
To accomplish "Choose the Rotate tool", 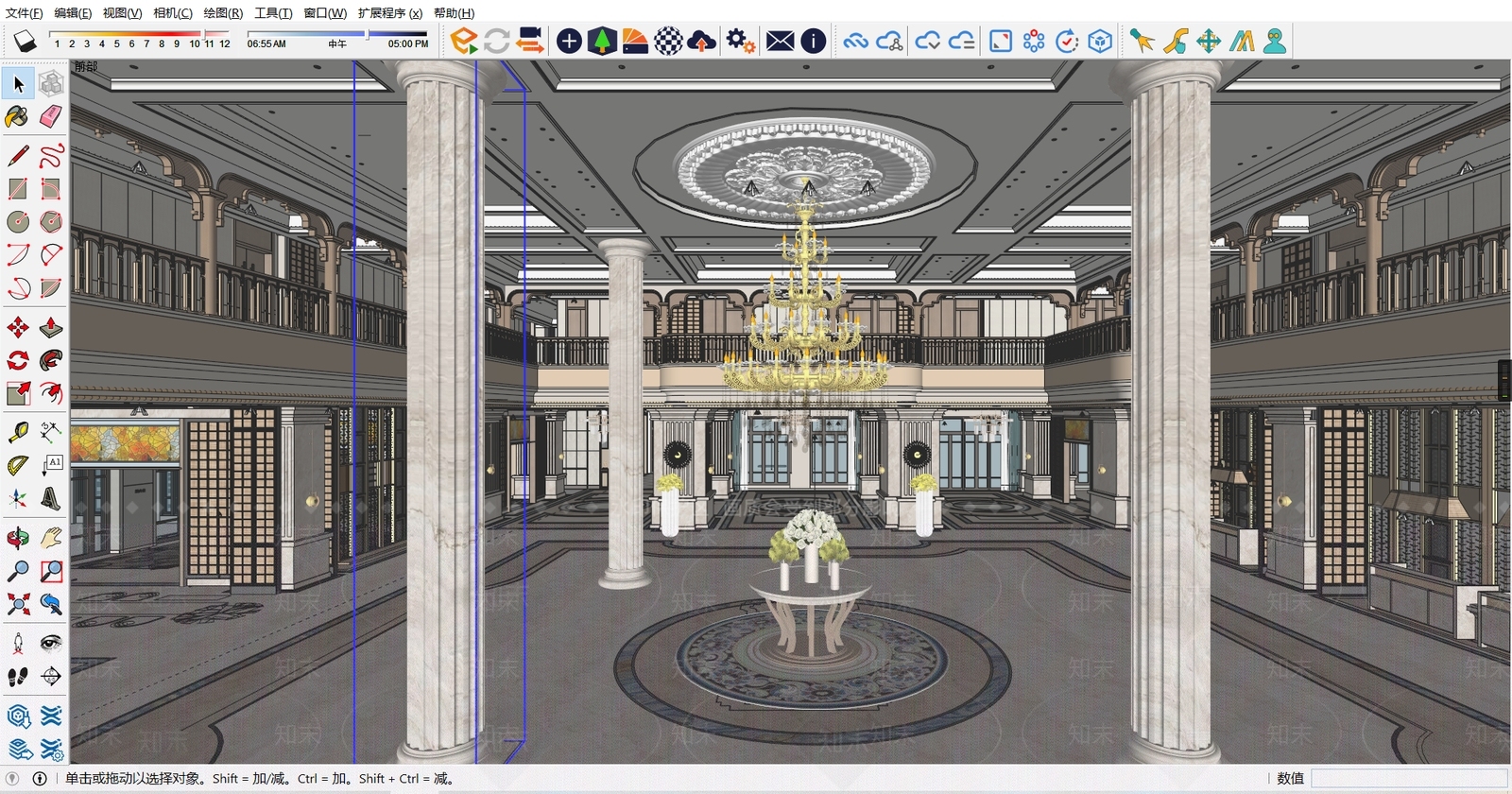I will 18,360.
